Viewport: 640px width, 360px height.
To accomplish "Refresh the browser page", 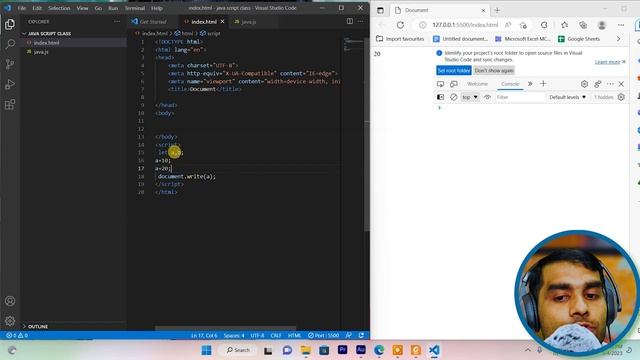I will [x=400, y=25].
